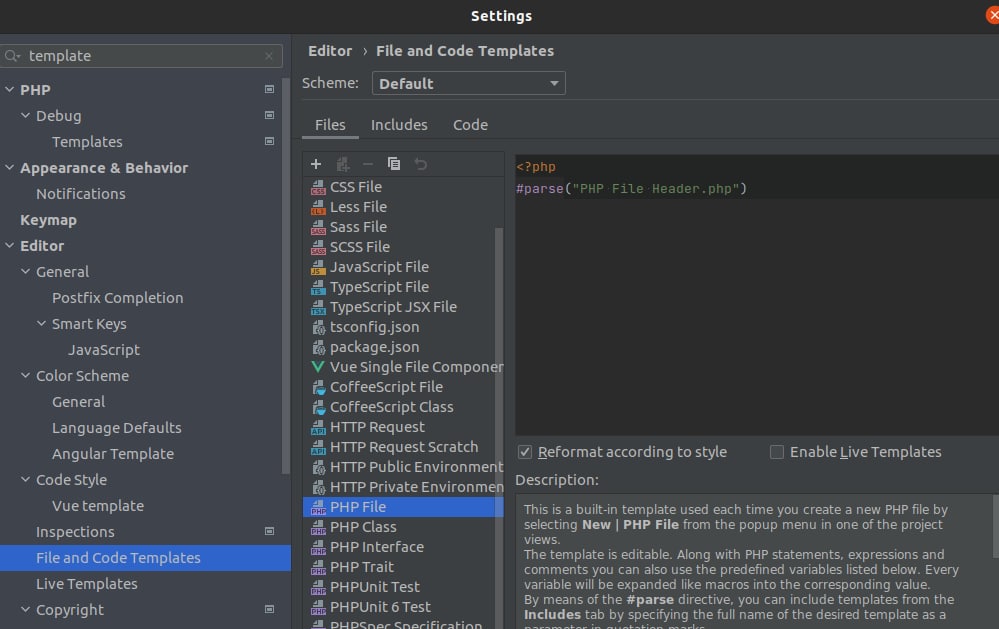Open the PHPUnit Test template
999x629 pixels.
tap(375, 587)
